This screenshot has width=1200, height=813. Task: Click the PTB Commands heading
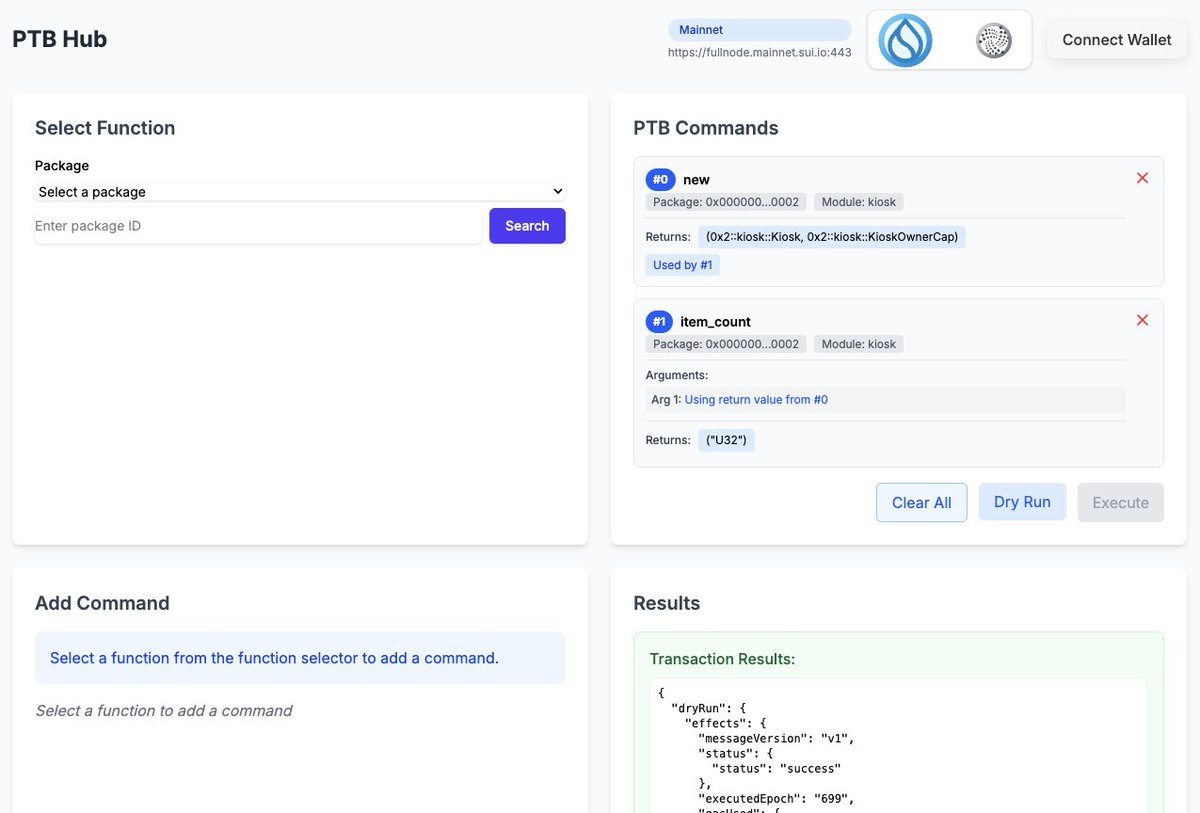pos(706,128)
